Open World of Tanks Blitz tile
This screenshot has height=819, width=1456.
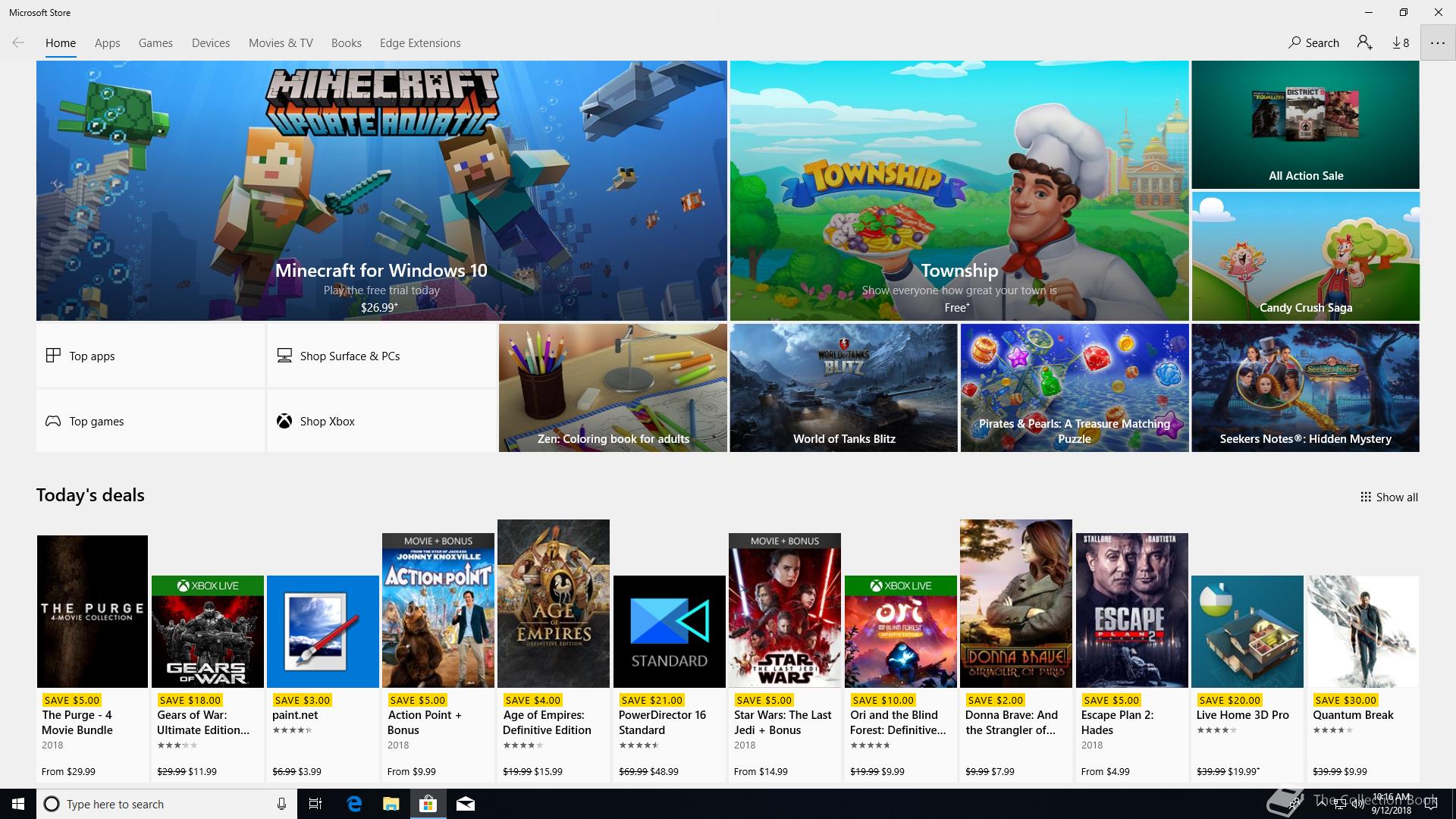click(843, 388)
